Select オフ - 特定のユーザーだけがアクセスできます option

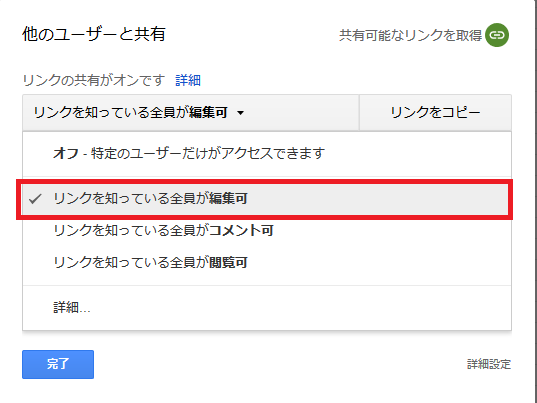[x=267, y=153]
